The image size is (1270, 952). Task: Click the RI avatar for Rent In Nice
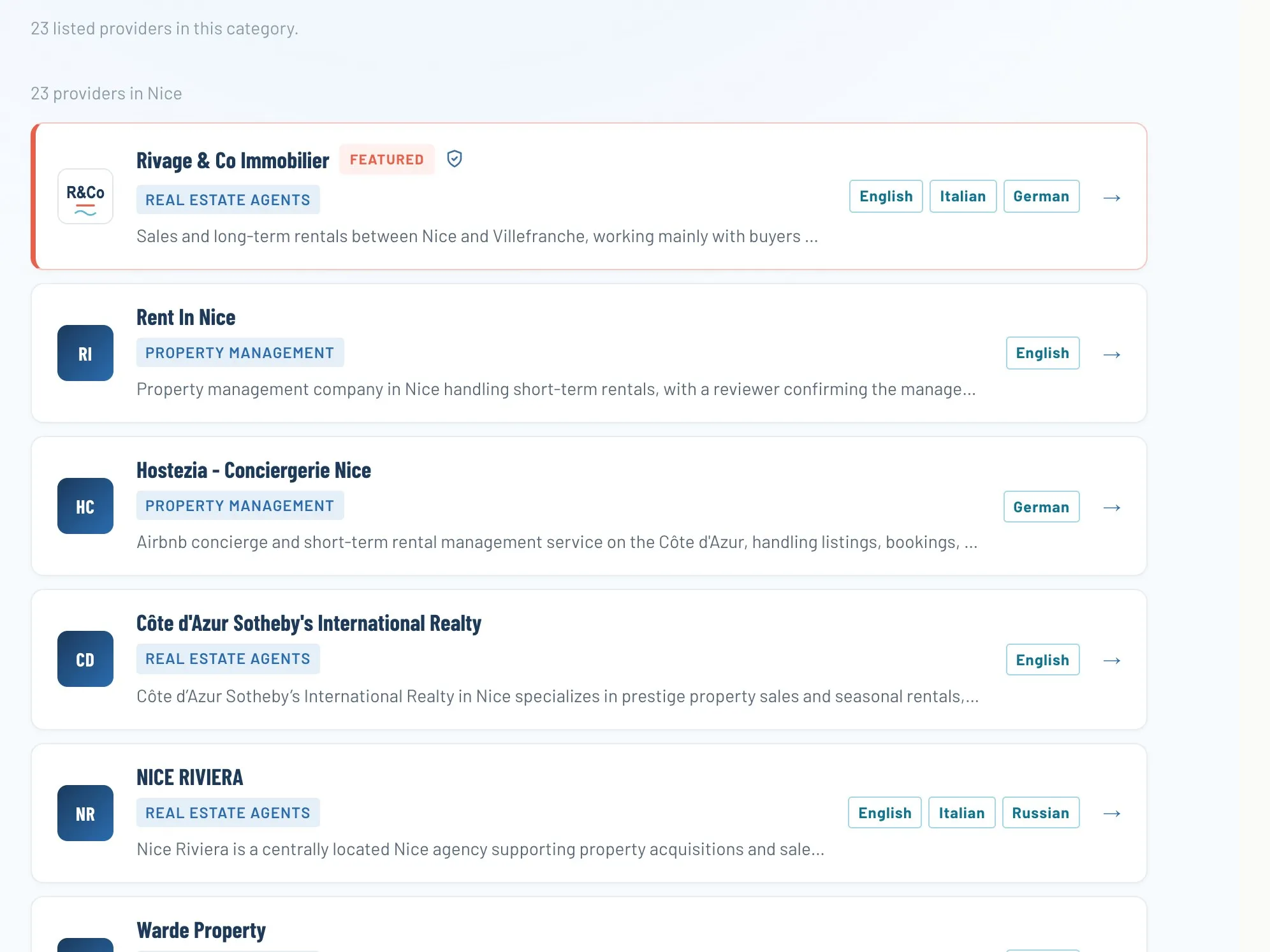coord(85,353)
